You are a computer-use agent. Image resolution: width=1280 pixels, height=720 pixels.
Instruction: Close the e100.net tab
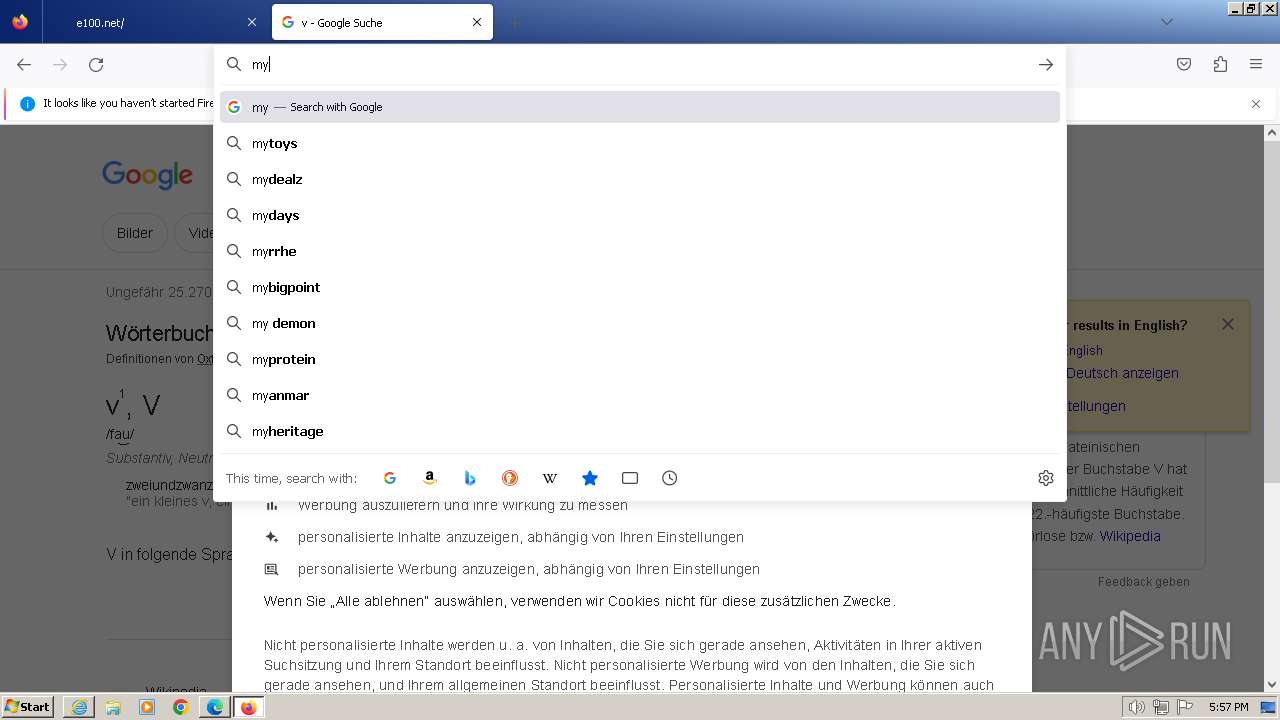point(251,22)
